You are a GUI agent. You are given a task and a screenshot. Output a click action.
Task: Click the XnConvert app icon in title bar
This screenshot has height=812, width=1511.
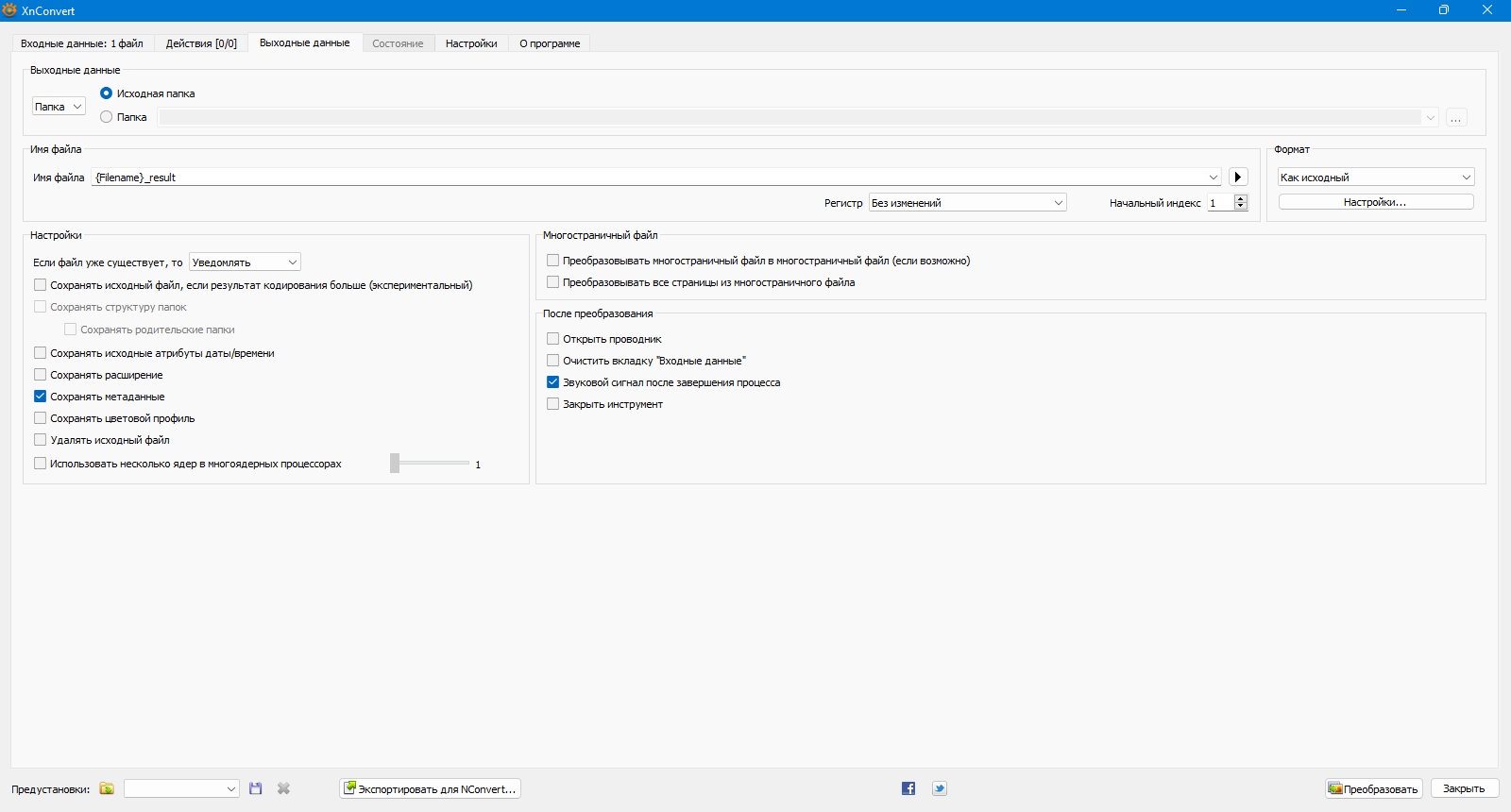pos(10,10)
